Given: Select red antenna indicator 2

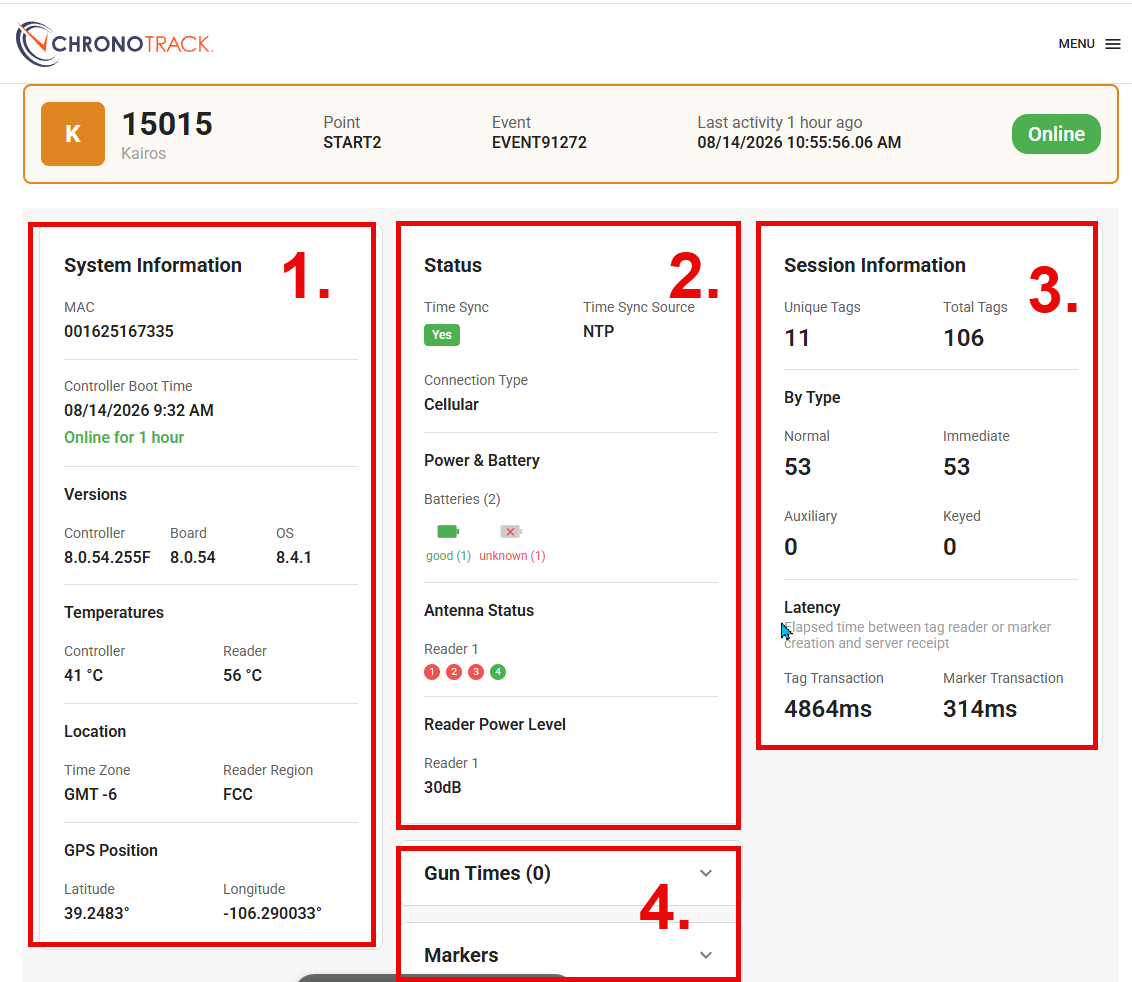Looking at the screenshot, I should pyautogui.click(x=454, y=672).
